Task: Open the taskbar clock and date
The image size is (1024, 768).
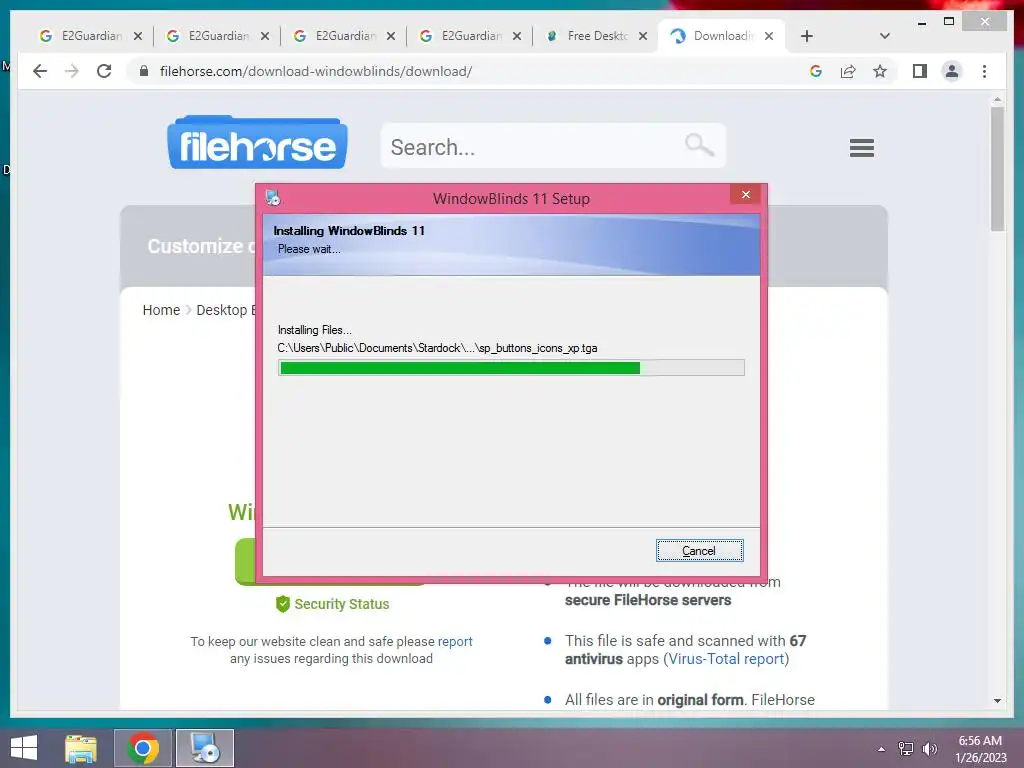Action: pos(980,749)
